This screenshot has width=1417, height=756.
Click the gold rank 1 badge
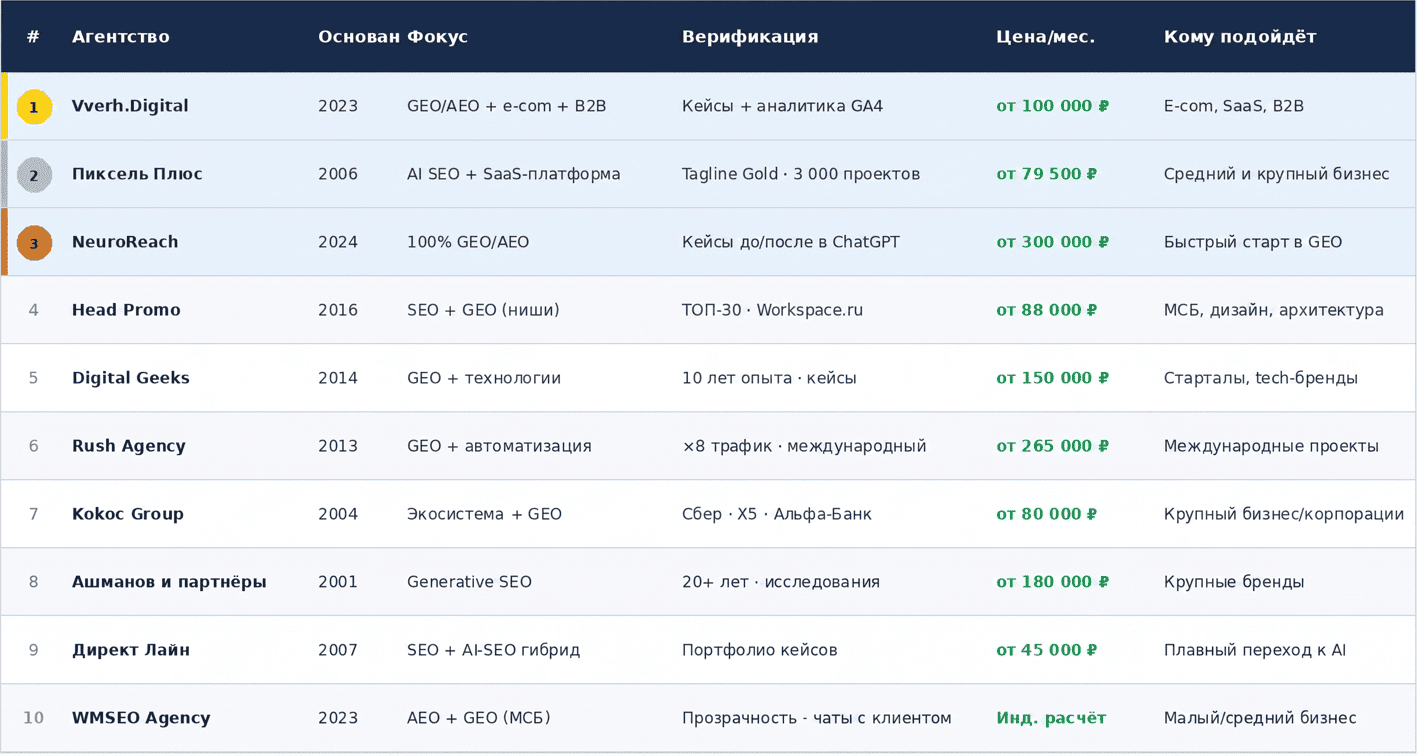point(34,107)
